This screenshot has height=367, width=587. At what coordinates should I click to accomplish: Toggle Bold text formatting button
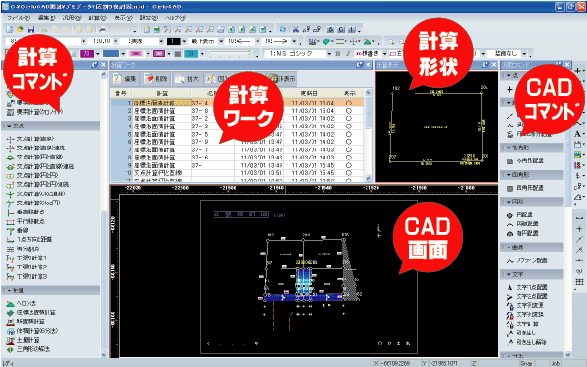[338, 54]
